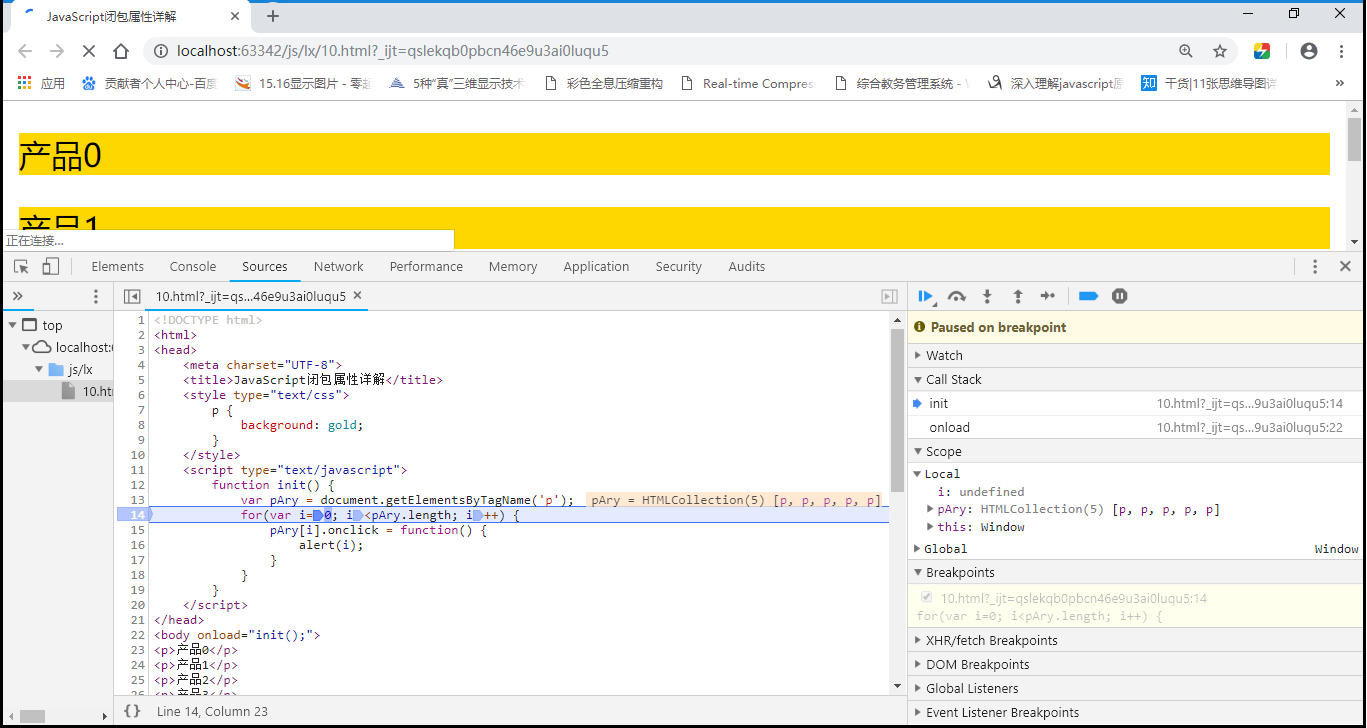Close the 10.html source file tab

(358, 296)
